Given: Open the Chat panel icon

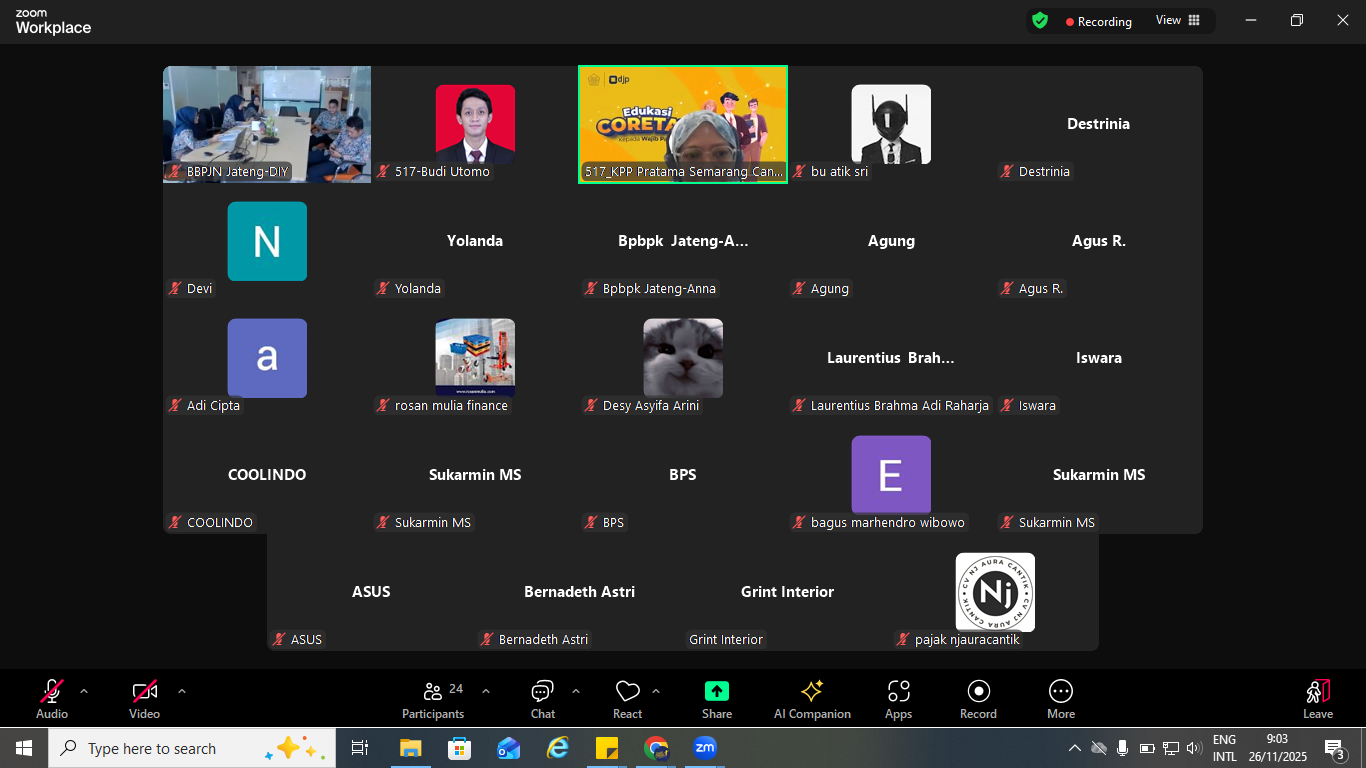Looking at the screenshot, I should point(543,692).
